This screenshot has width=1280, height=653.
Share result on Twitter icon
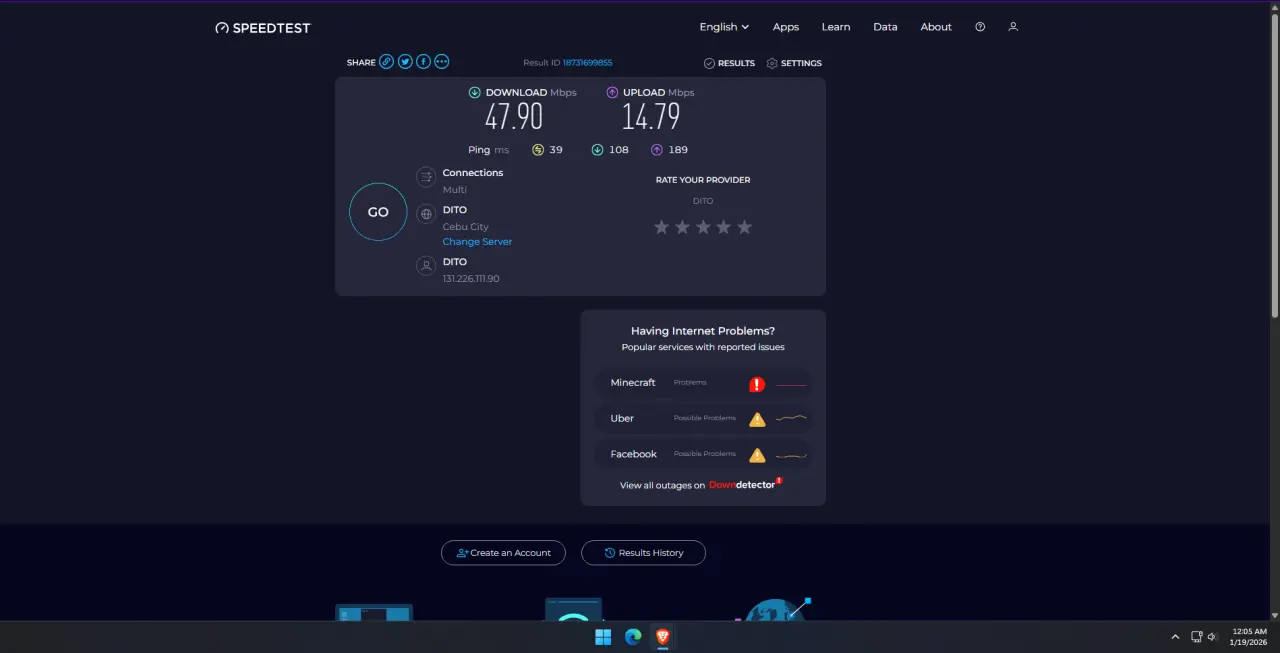(x=405, y=62)
